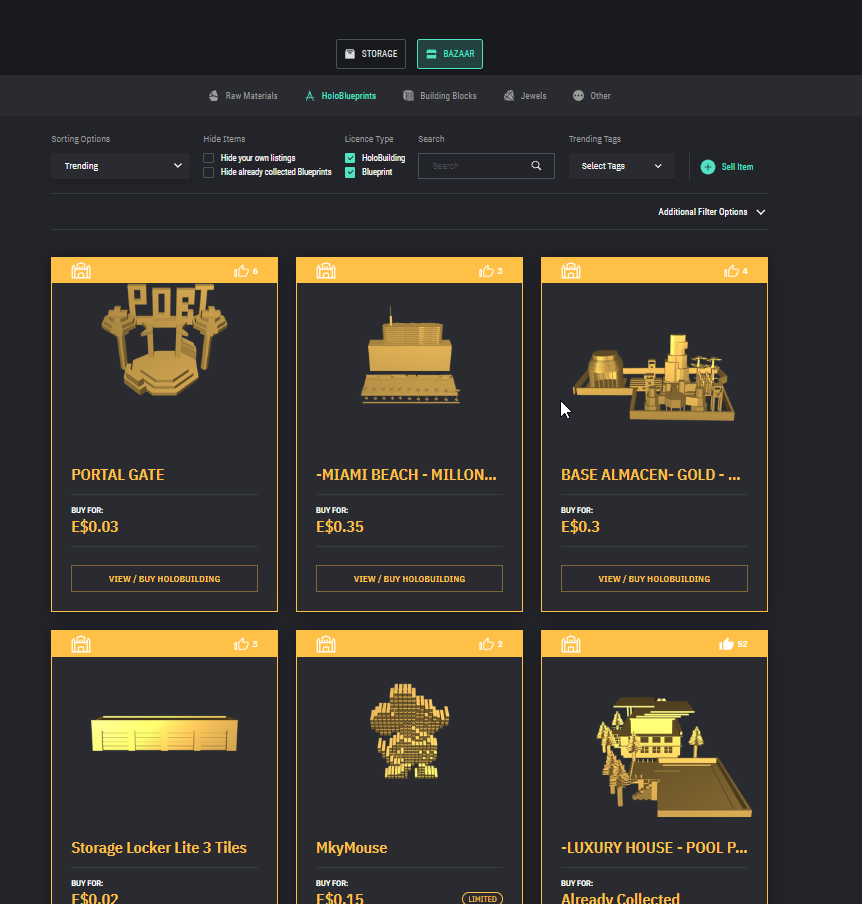Viewport: 862px width, 904px height.
Task: Click View / Buy Holobuilding for PORTAL GATE
Action: 164,578
